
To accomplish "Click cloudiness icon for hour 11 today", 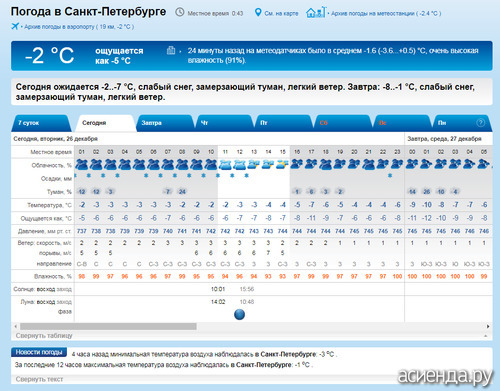I will (x=225, y=164).
